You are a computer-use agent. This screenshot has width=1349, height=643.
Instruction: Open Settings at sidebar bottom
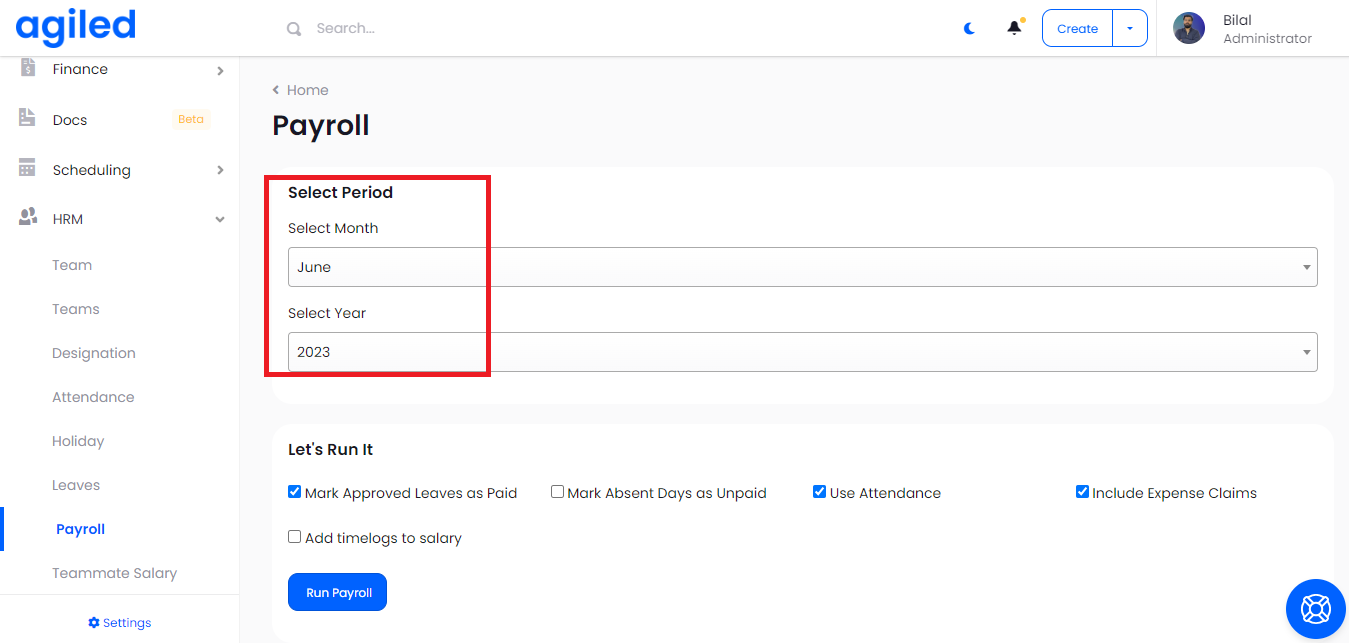click(120, 623)
